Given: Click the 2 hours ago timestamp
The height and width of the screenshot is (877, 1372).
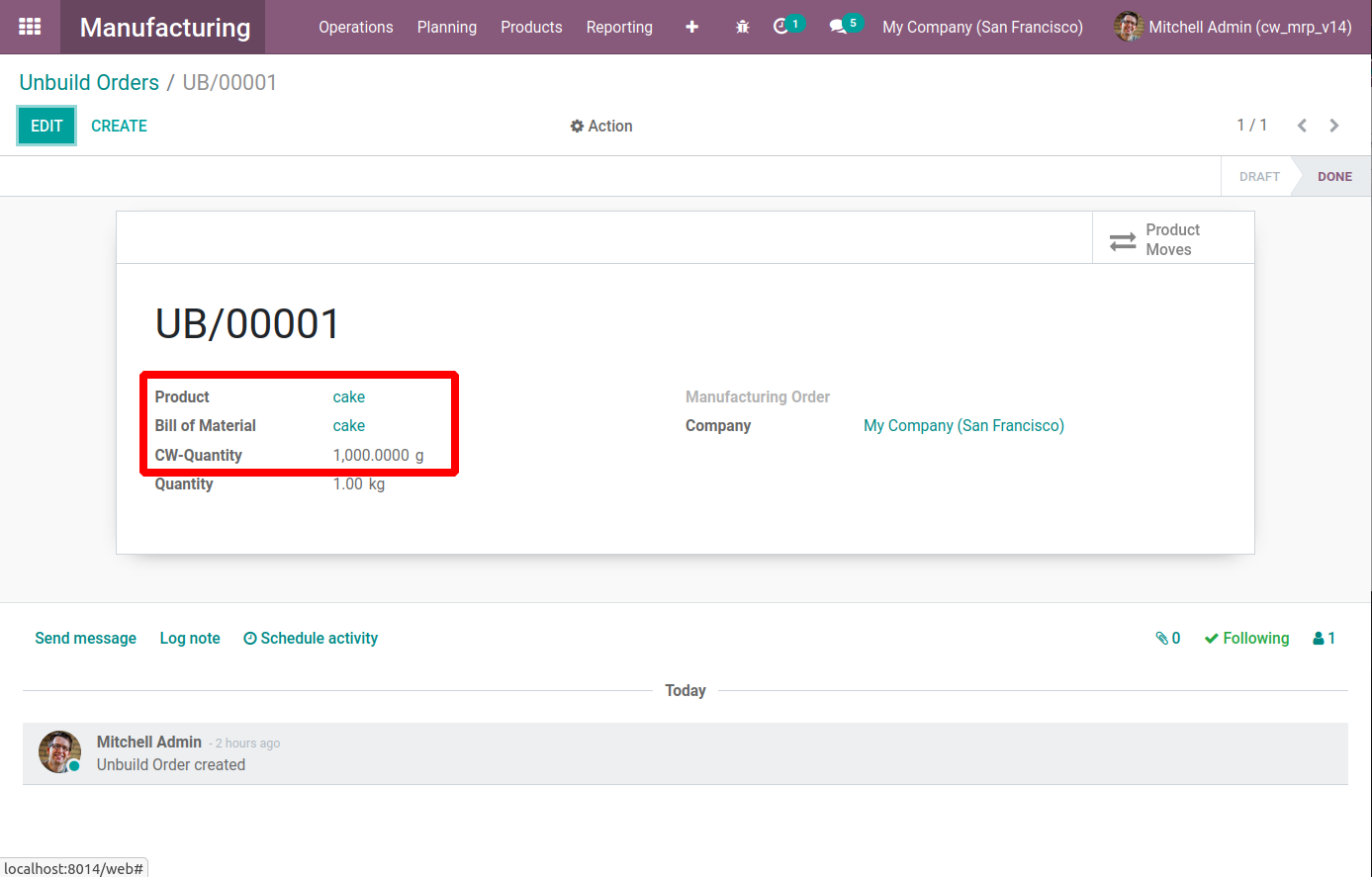Looking at the screenshot, I should coord(247,744).
